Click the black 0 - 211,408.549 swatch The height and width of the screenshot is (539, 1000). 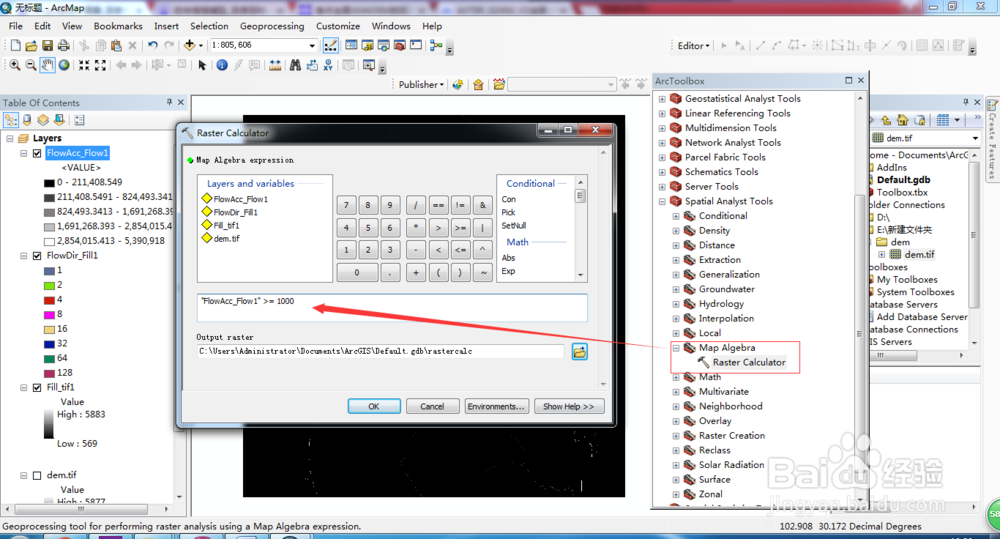pos(49,182)
